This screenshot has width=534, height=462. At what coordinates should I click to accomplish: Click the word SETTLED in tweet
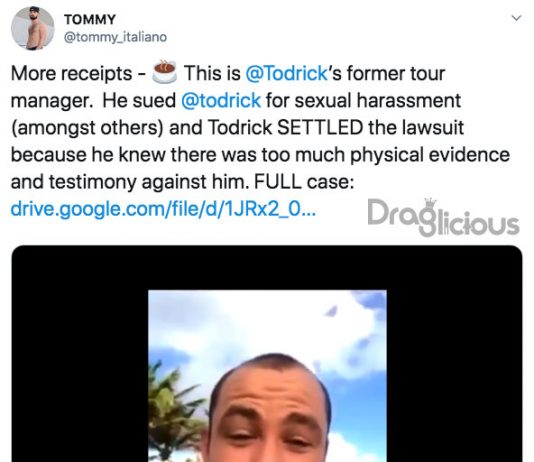click(x=320, y=128)
